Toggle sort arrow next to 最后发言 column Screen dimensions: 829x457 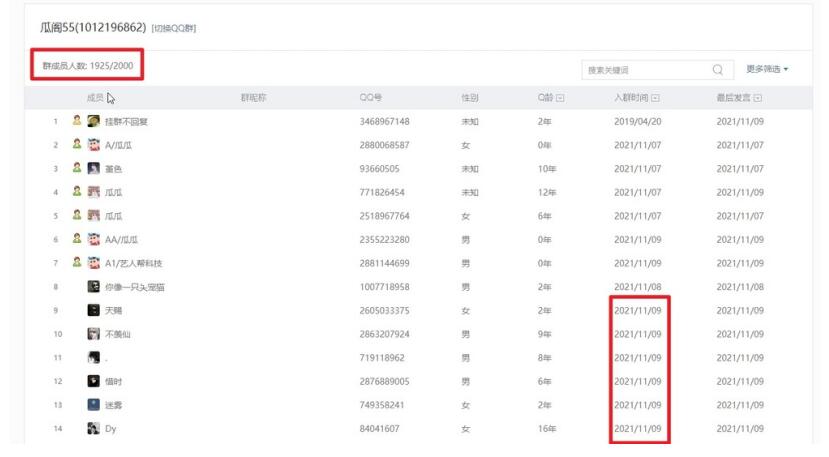[758, 98]
